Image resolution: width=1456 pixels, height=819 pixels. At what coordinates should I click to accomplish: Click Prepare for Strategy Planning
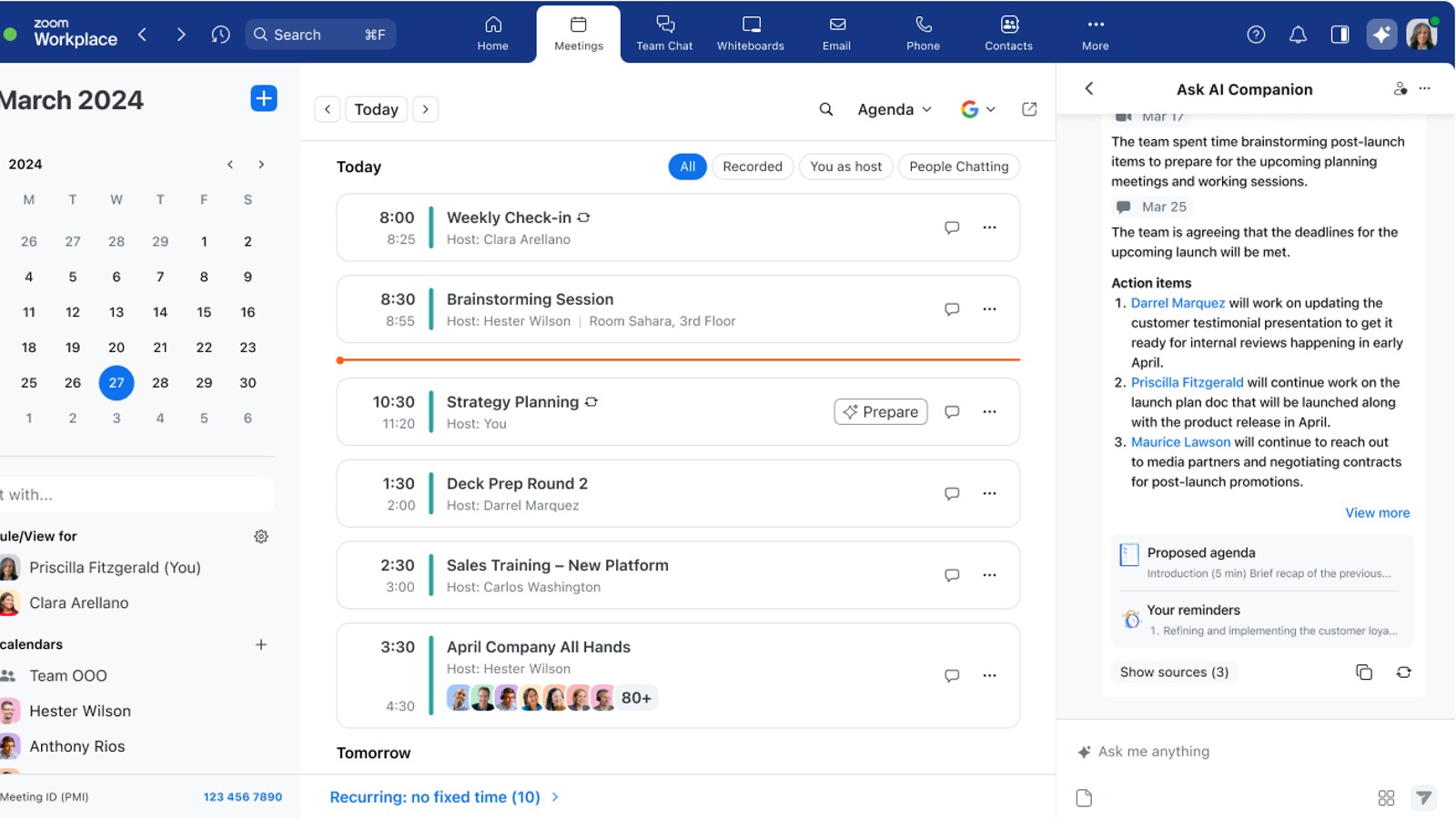pyautogui.click(x=881, y=412)
